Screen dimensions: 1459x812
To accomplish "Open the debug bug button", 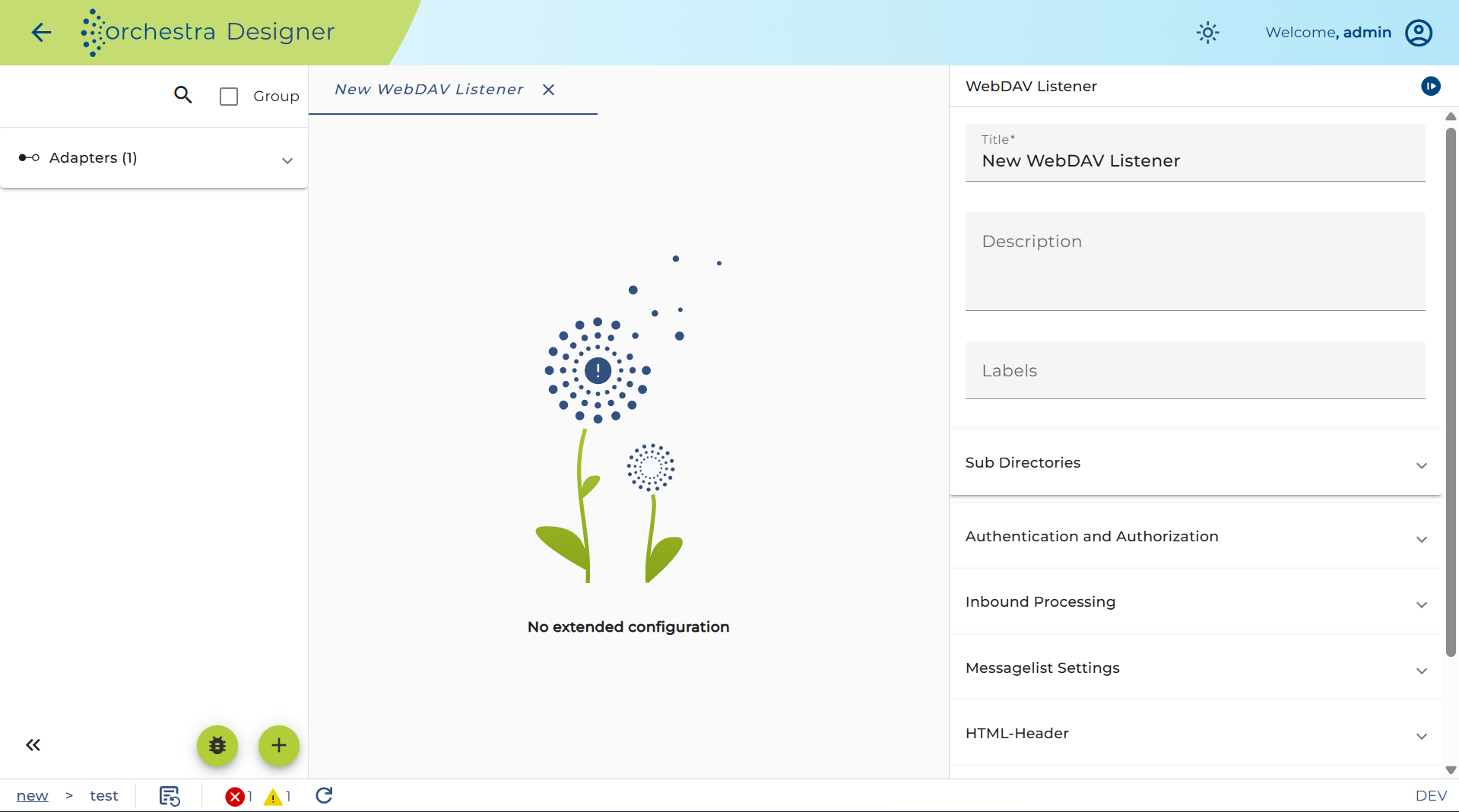I will [x=217, y=746].
